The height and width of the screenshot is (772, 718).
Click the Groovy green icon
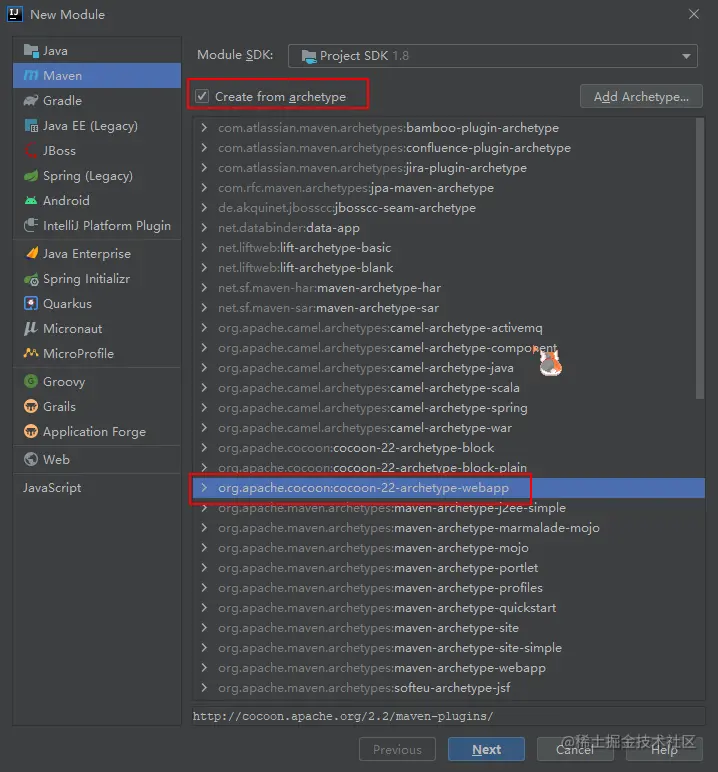31,381
